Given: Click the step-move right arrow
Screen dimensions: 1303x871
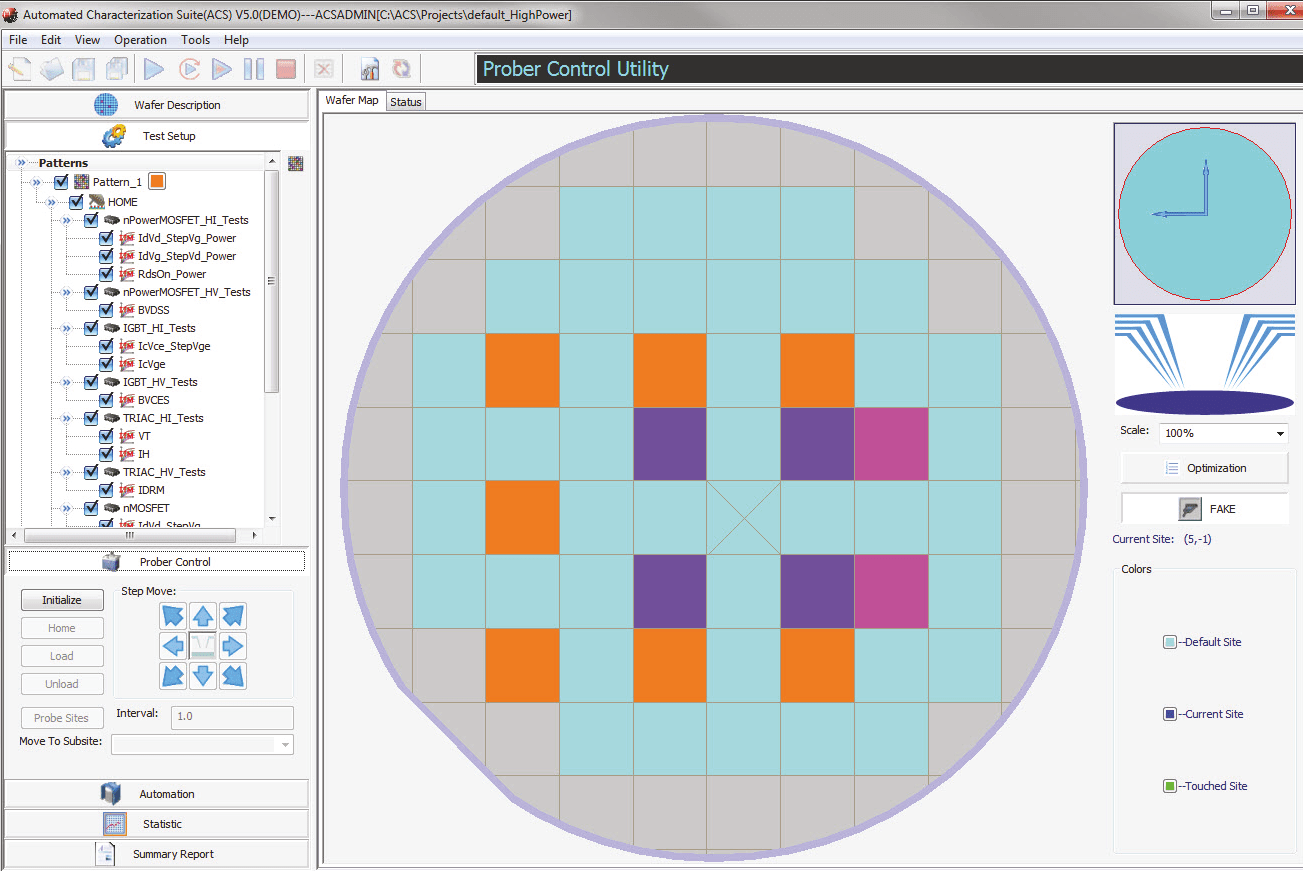Looking at the screenshot, I should [x=233, y=646].
